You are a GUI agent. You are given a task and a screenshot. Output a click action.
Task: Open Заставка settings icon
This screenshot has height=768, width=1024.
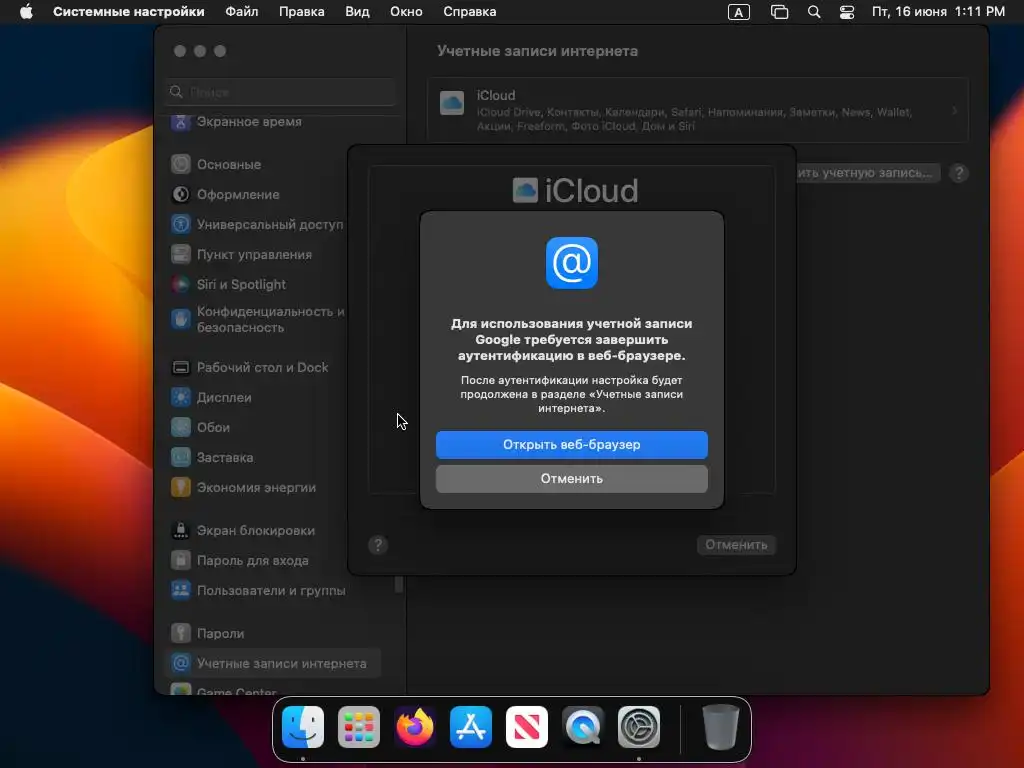click(181, 458)
